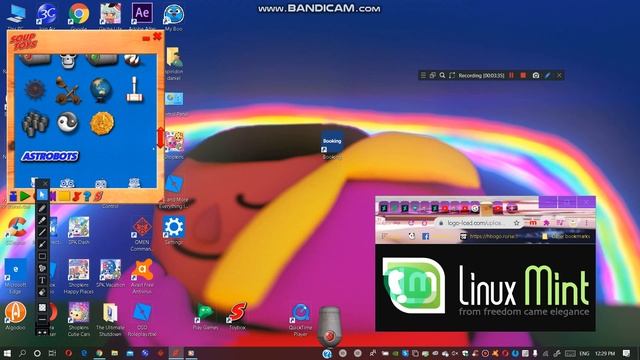Click the Linux Mint logo image

tap(485, 287)
